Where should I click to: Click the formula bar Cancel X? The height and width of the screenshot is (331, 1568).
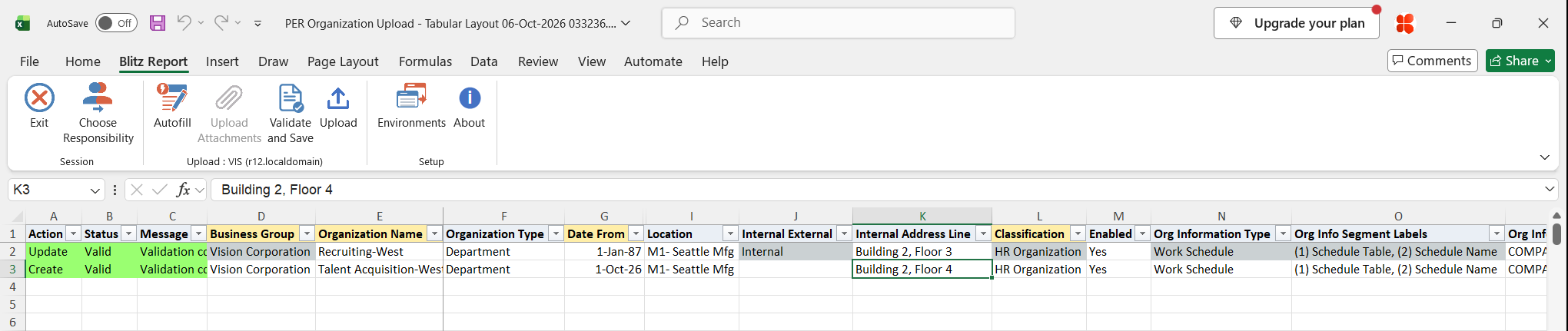[137, 190]
